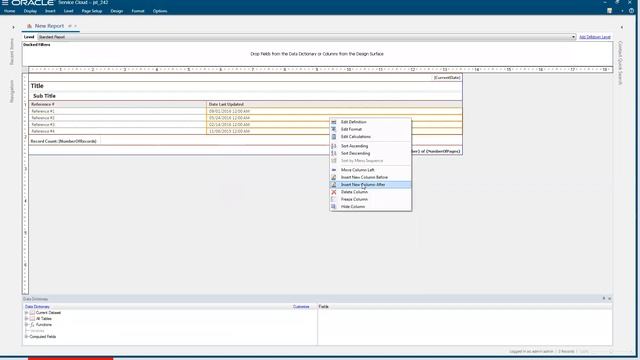Open the Contact Quick Search sidebar
640x360 pixels.
click(620, 63)
